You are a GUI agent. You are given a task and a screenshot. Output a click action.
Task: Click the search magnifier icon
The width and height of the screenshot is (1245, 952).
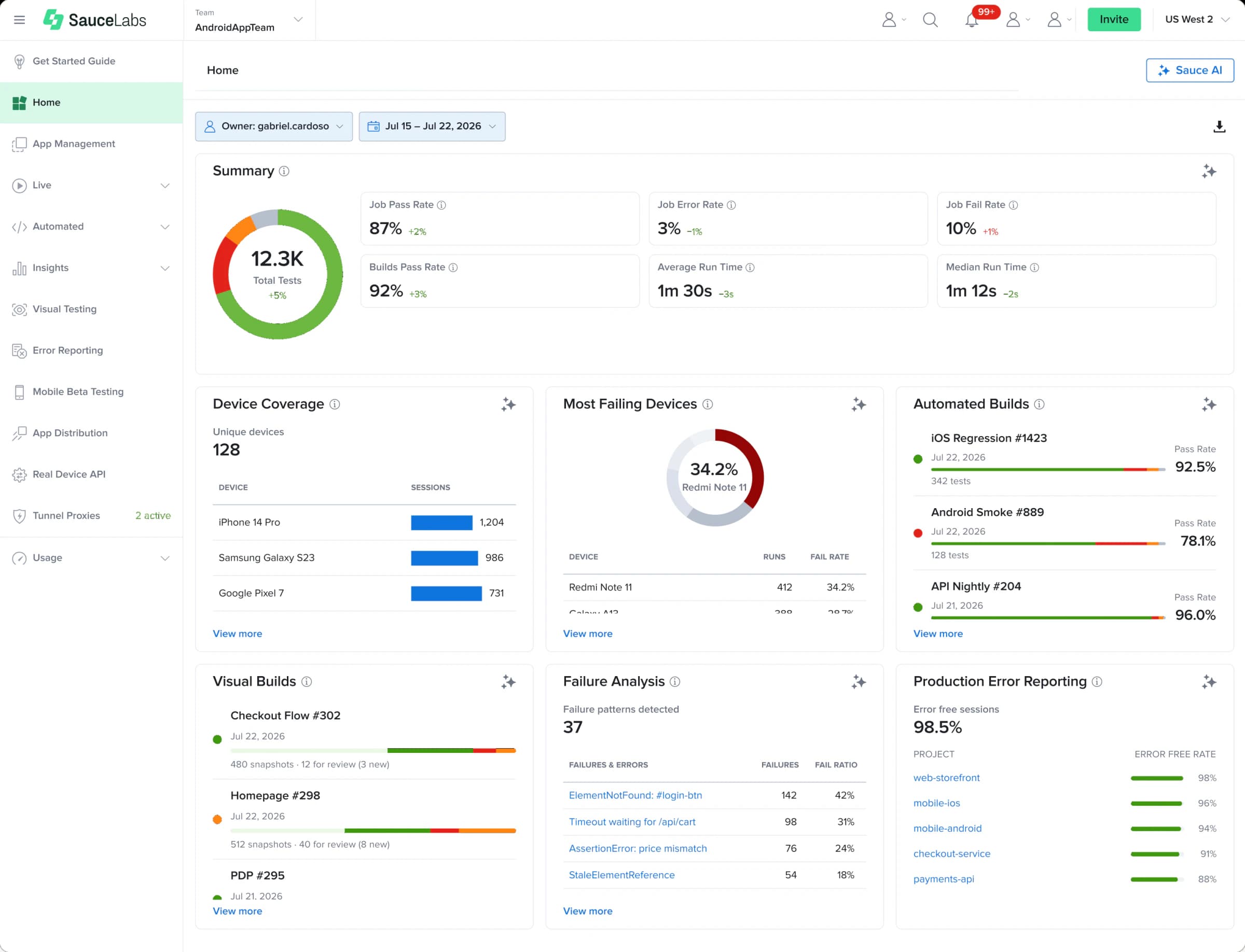click(930, 20)
